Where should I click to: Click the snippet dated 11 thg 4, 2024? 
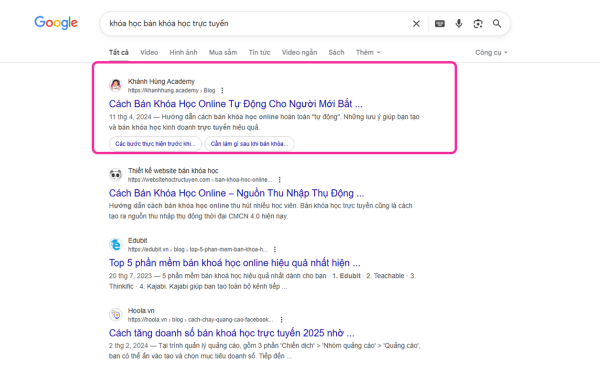pyautogui.click(x=264, y=122)
